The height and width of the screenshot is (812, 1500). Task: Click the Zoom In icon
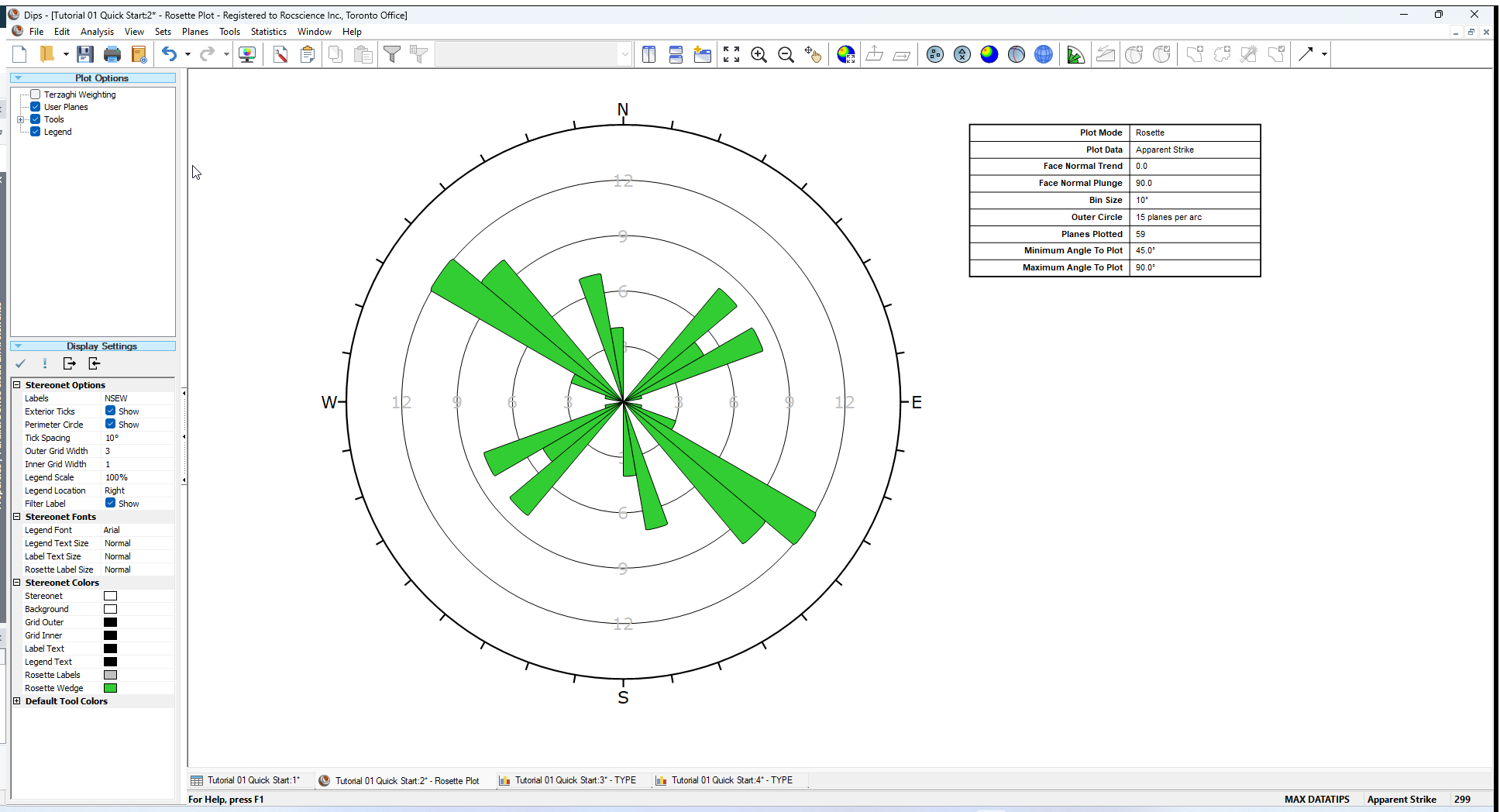(759, 54)
